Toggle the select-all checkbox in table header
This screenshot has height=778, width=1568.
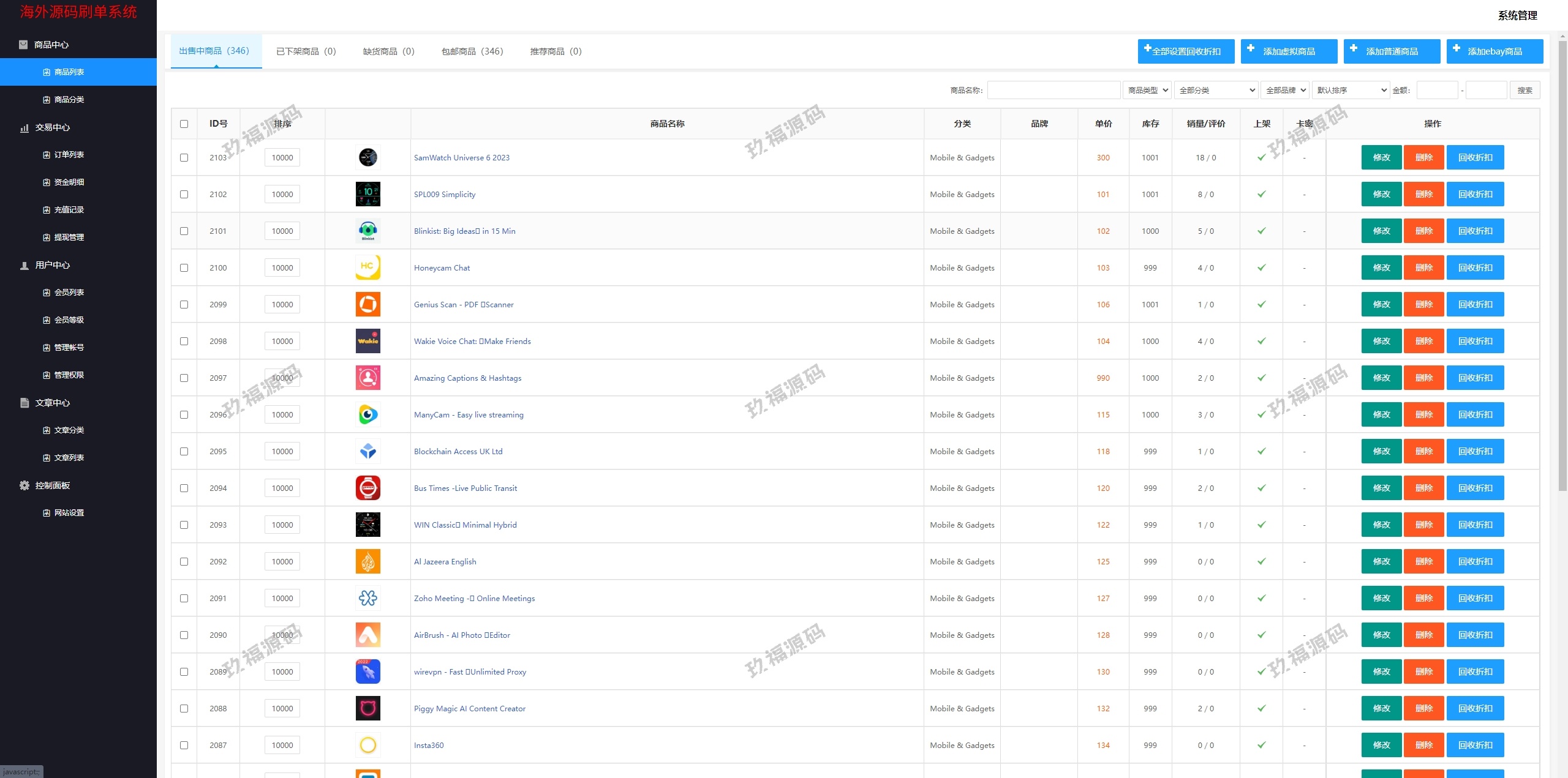pos(184,124)
